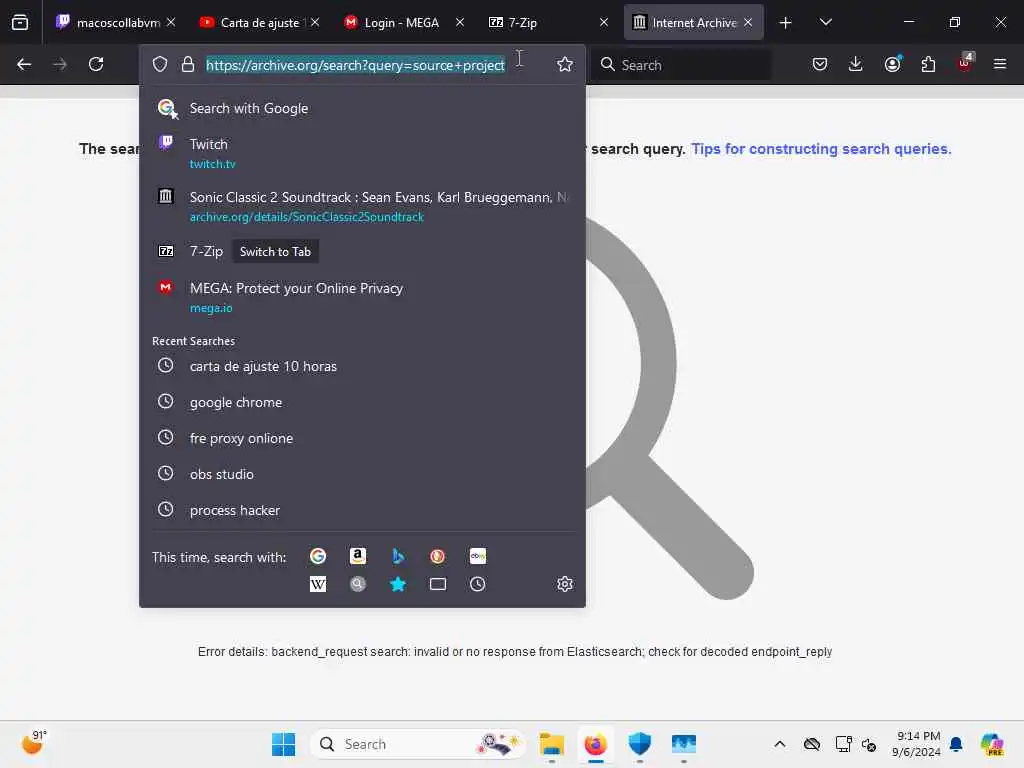Screen dimensions: 1024x768
Task: Click the Windows taskbar Search field
Action: tap(418, 744)
